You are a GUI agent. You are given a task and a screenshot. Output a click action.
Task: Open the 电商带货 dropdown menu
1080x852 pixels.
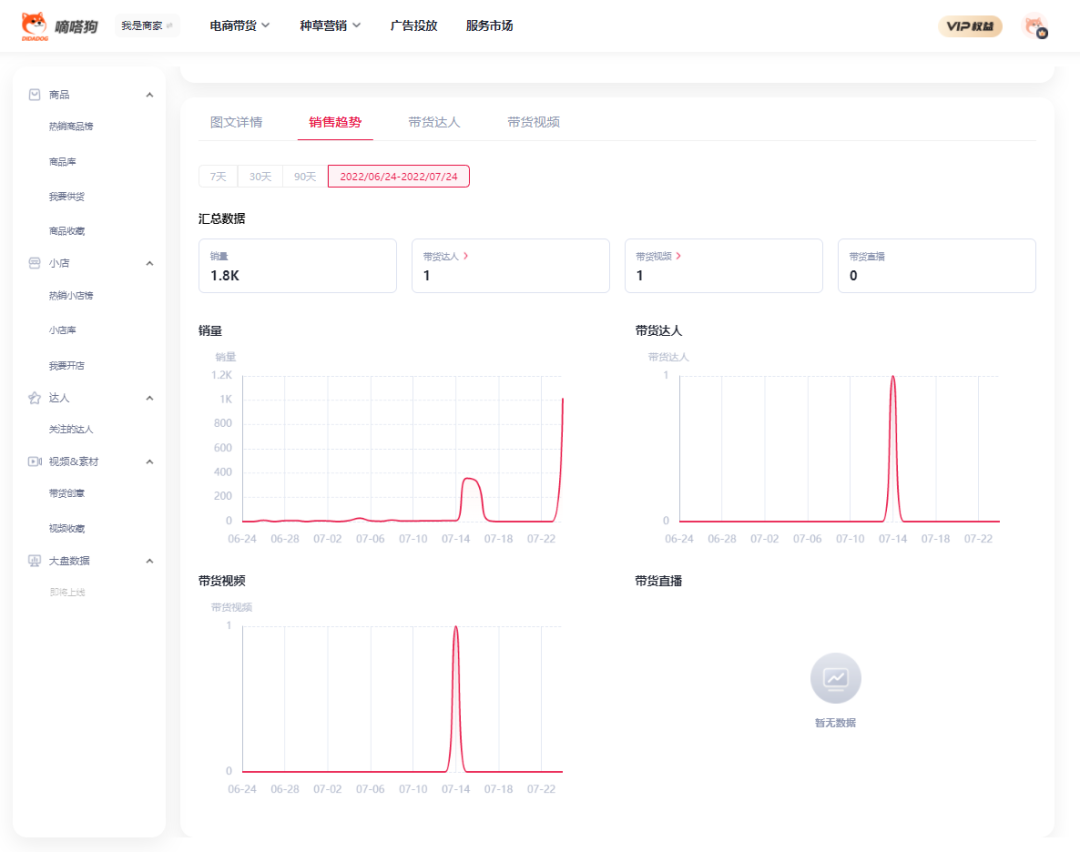[x=240, y=26]
